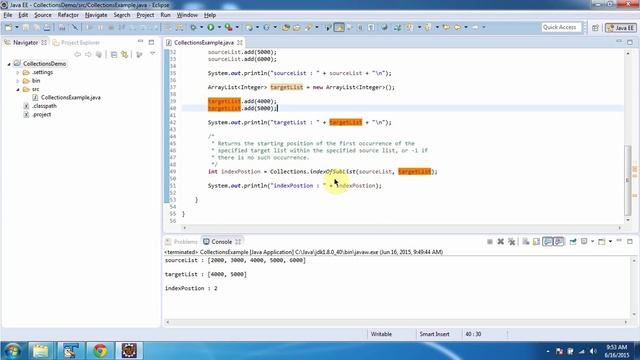Switch to the Problems tab
640x360 pixels.
point(182,242)
